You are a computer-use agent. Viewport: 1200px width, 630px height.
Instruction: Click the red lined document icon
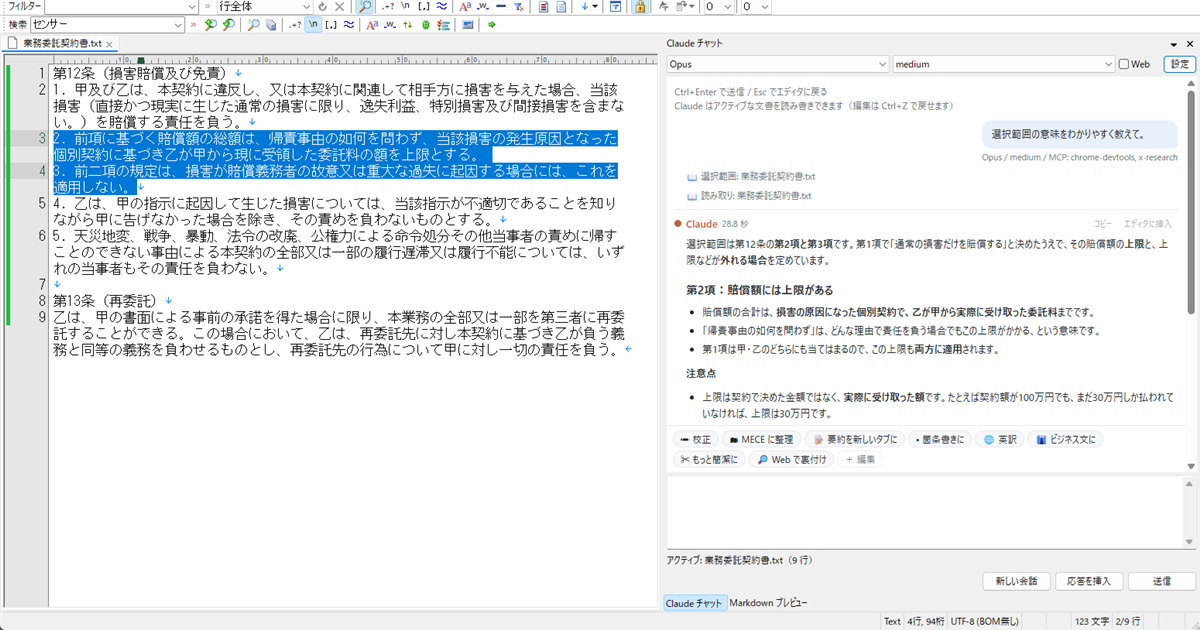click(544, 7)
